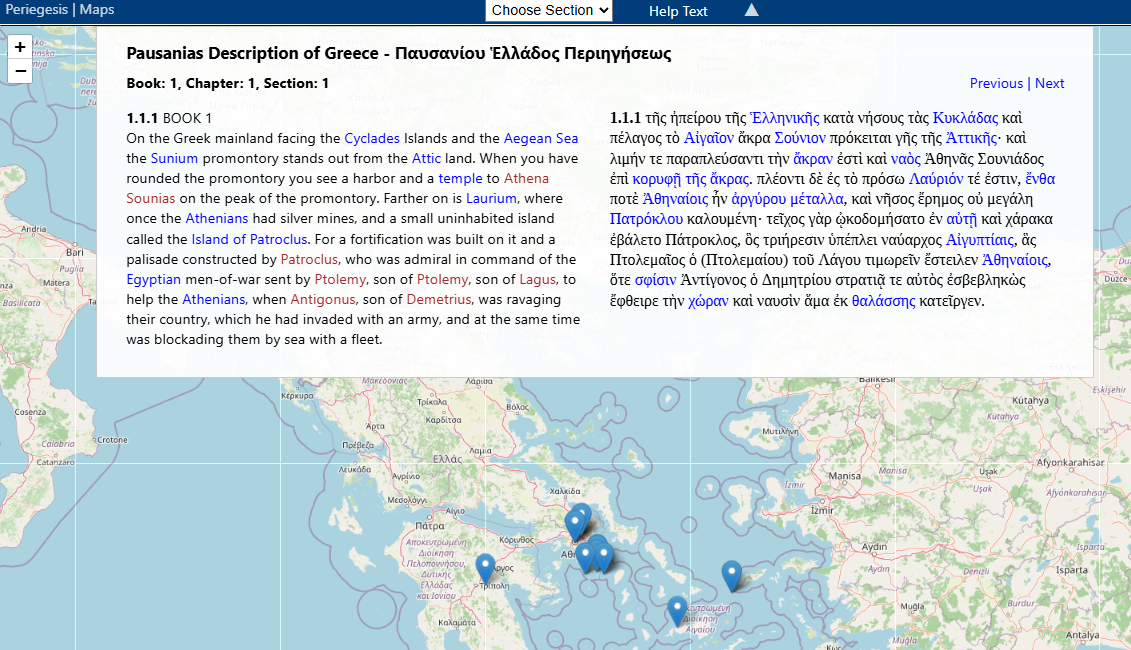
Task: Zoom in on the map
Action: [x=20, y=47]
